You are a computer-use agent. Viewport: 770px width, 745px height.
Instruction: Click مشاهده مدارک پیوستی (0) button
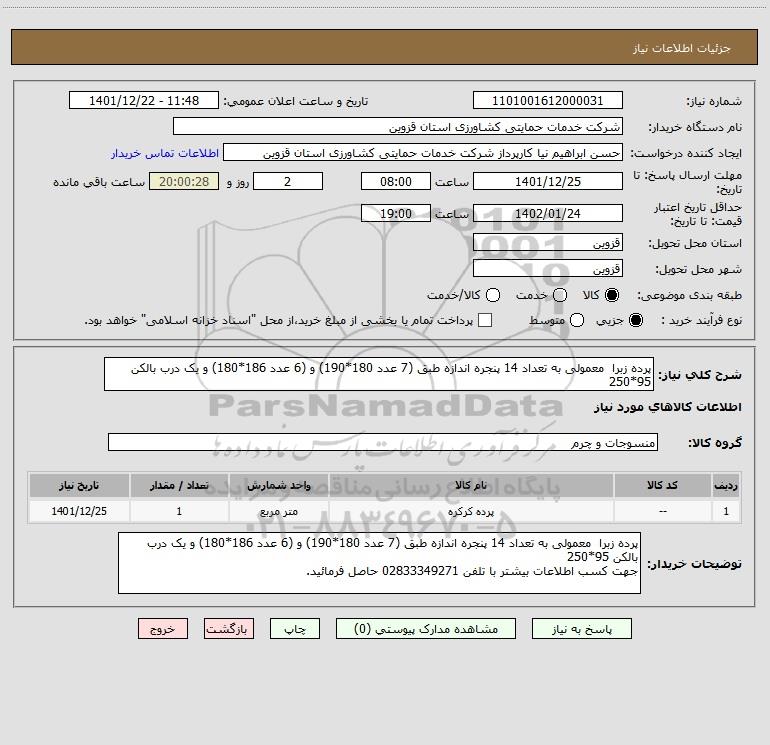pos(426,629)
